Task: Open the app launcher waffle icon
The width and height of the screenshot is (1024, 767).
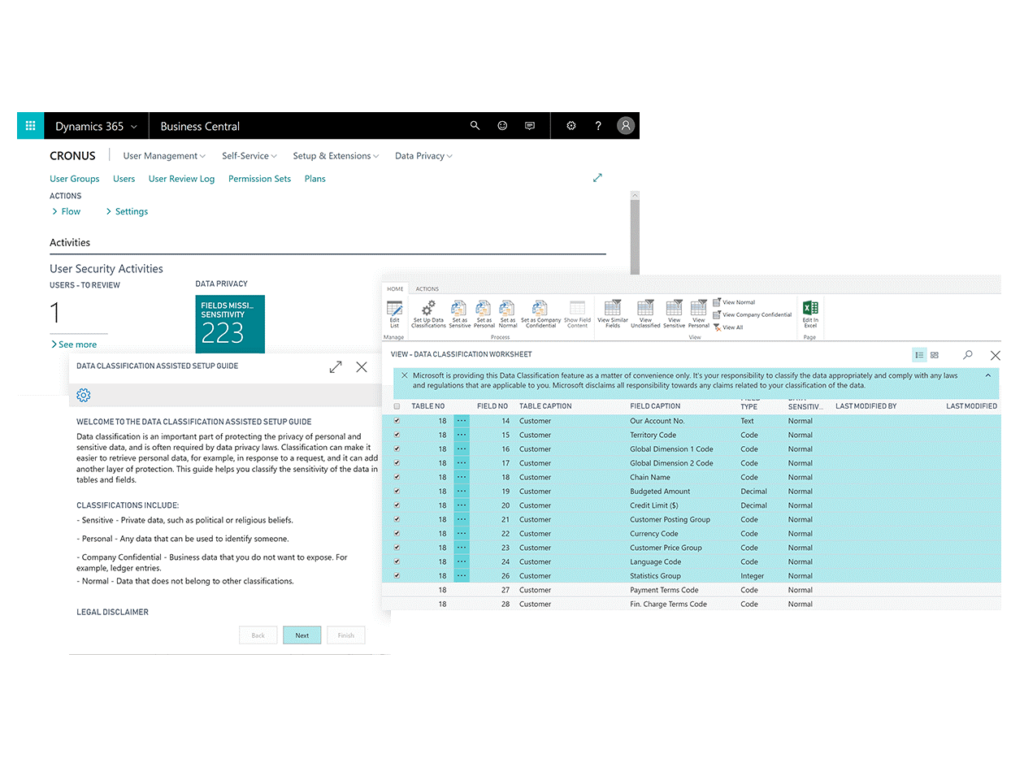Action: point(30,126)
